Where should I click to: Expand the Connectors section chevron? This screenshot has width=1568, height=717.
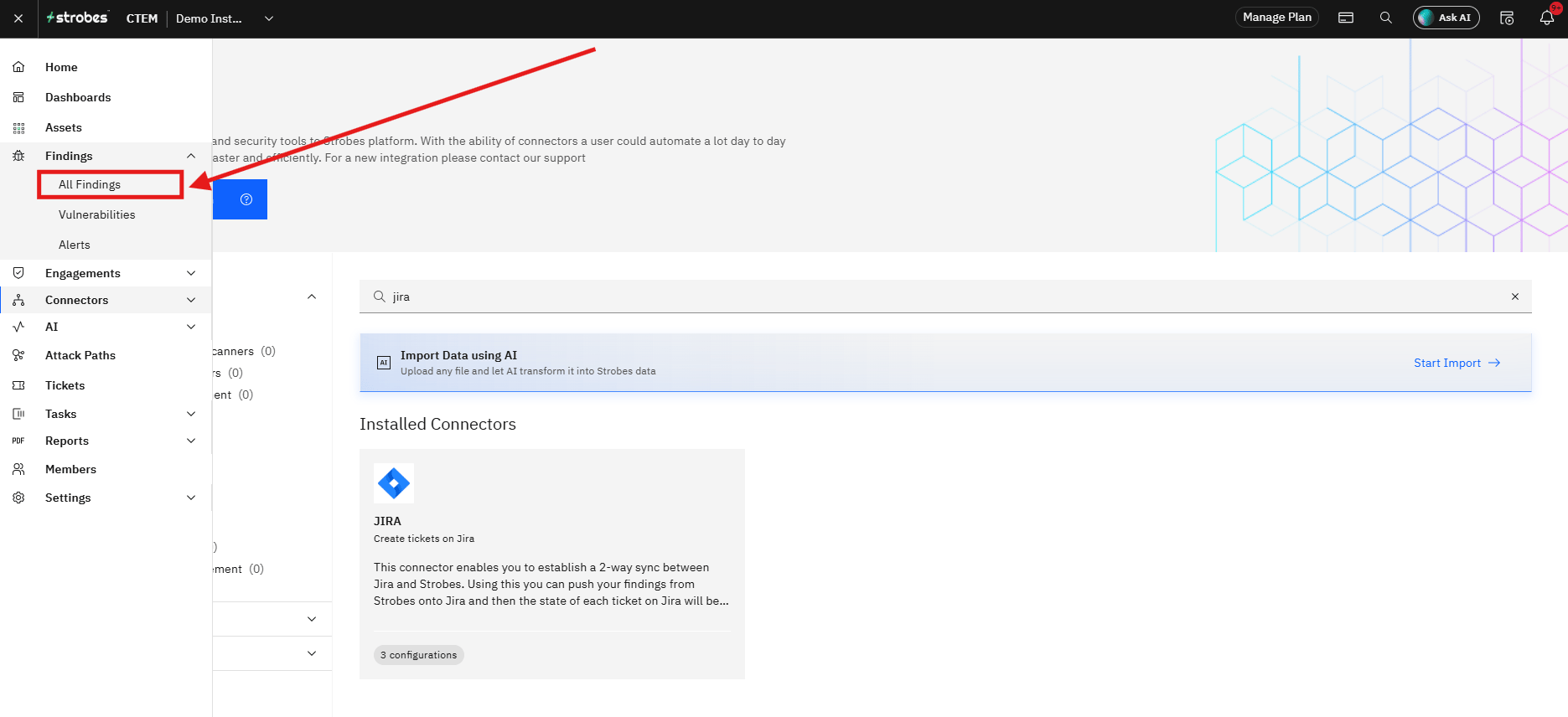pos(191,300)
